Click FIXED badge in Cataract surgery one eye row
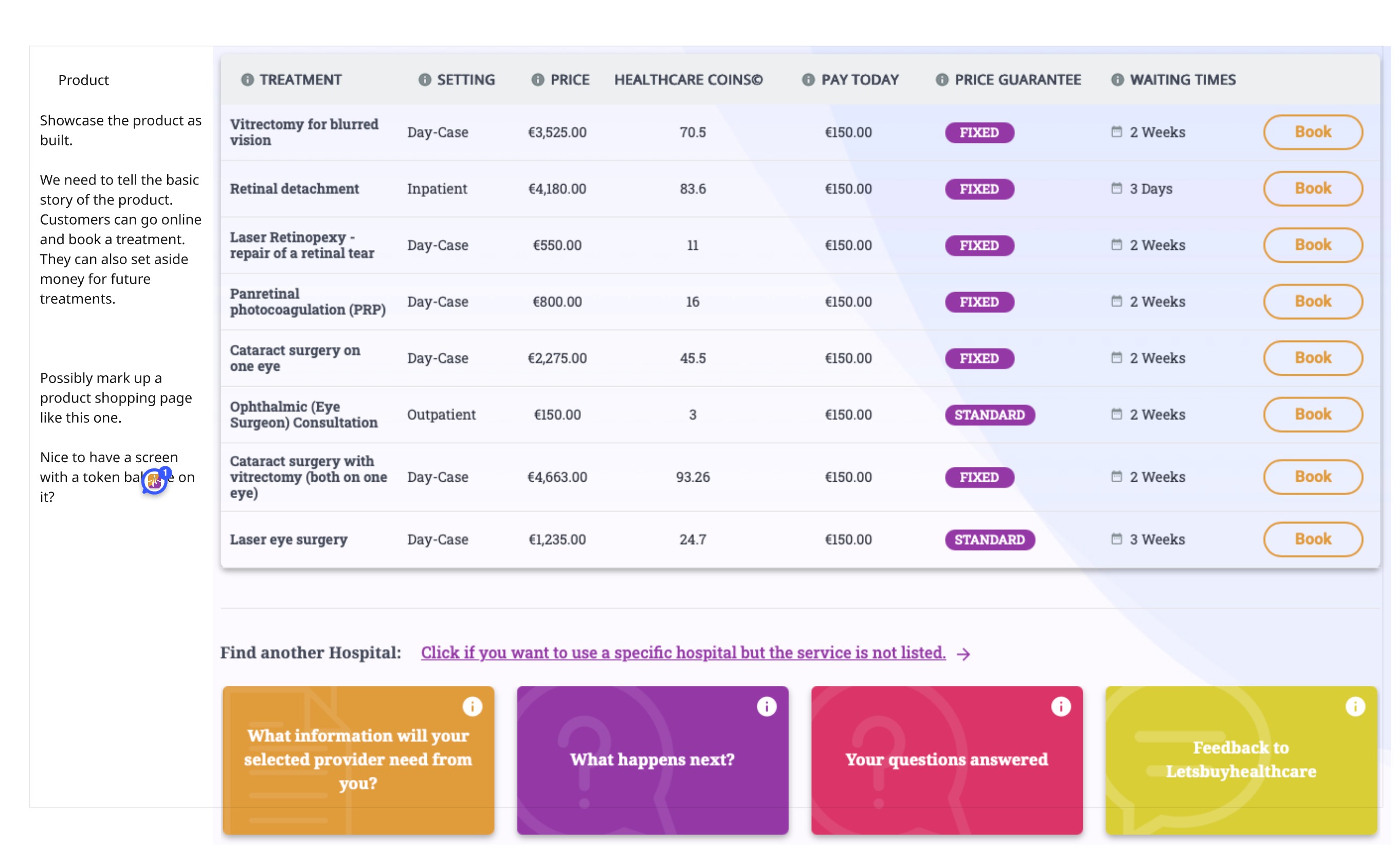1400x854 pixels. click(979, 358)
